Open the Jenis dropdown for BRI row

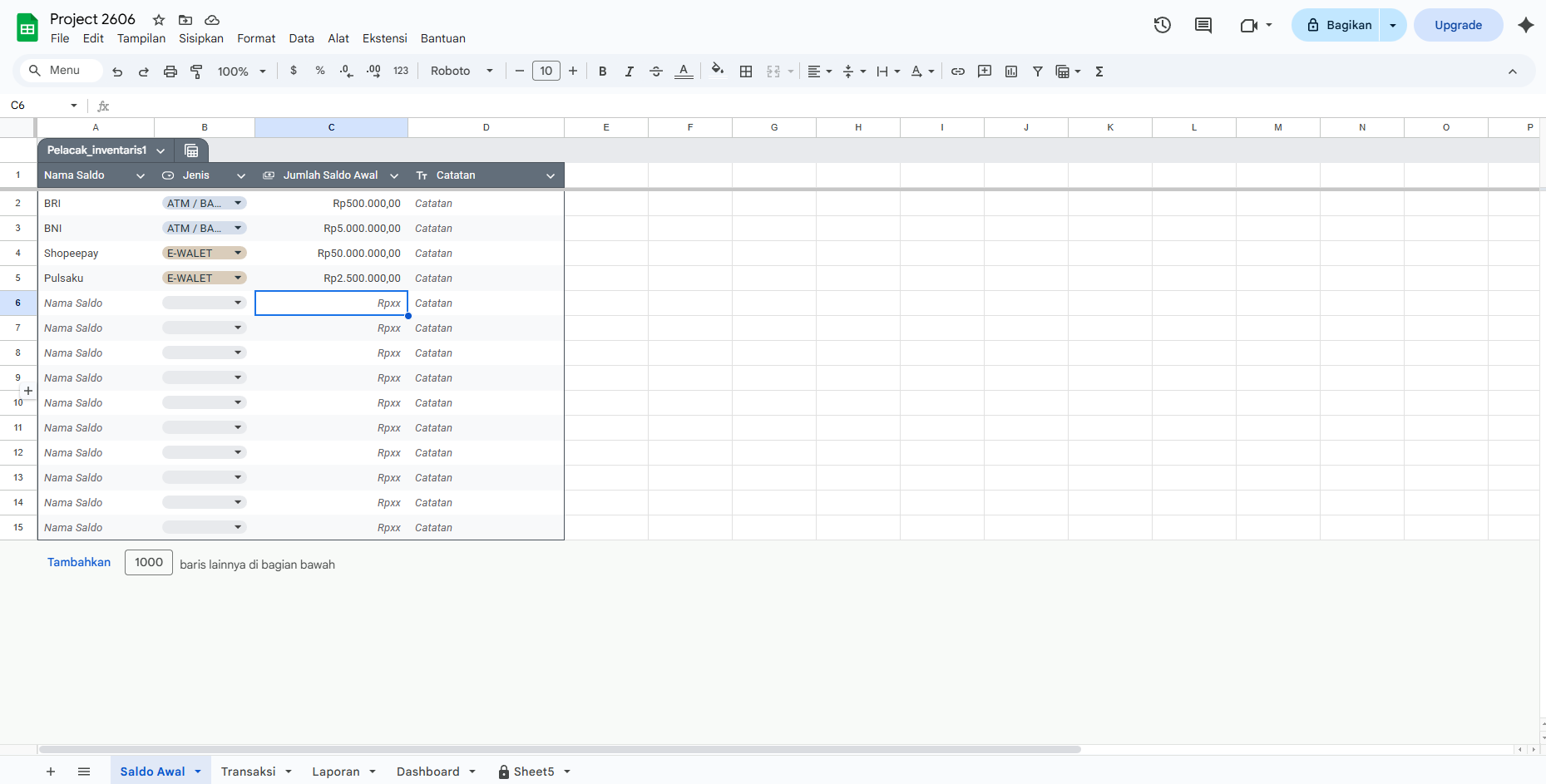238,203
